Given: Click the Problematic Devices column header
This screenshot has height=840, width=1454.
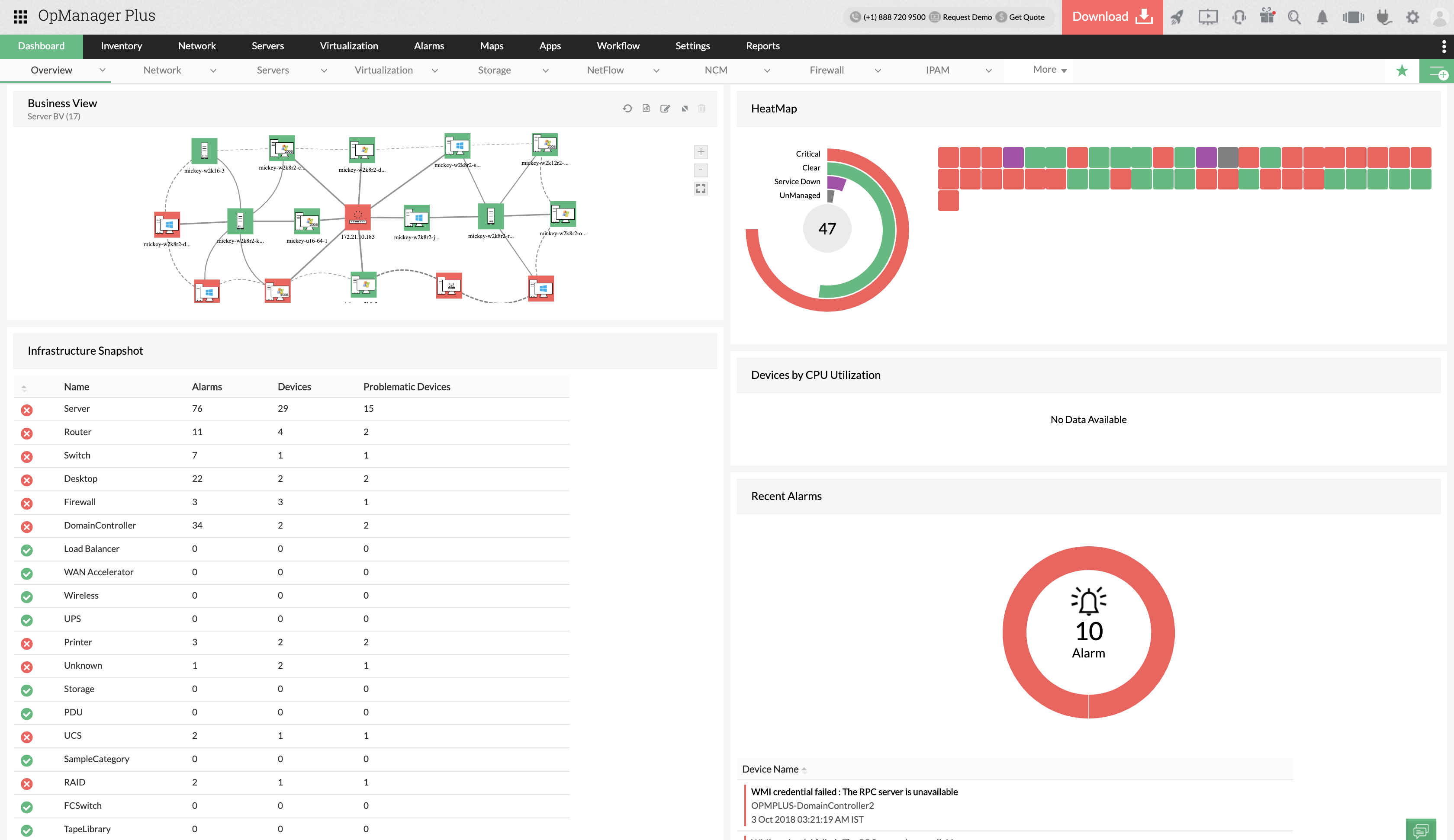Looking at the screenshot, I should tap(407, 387).
